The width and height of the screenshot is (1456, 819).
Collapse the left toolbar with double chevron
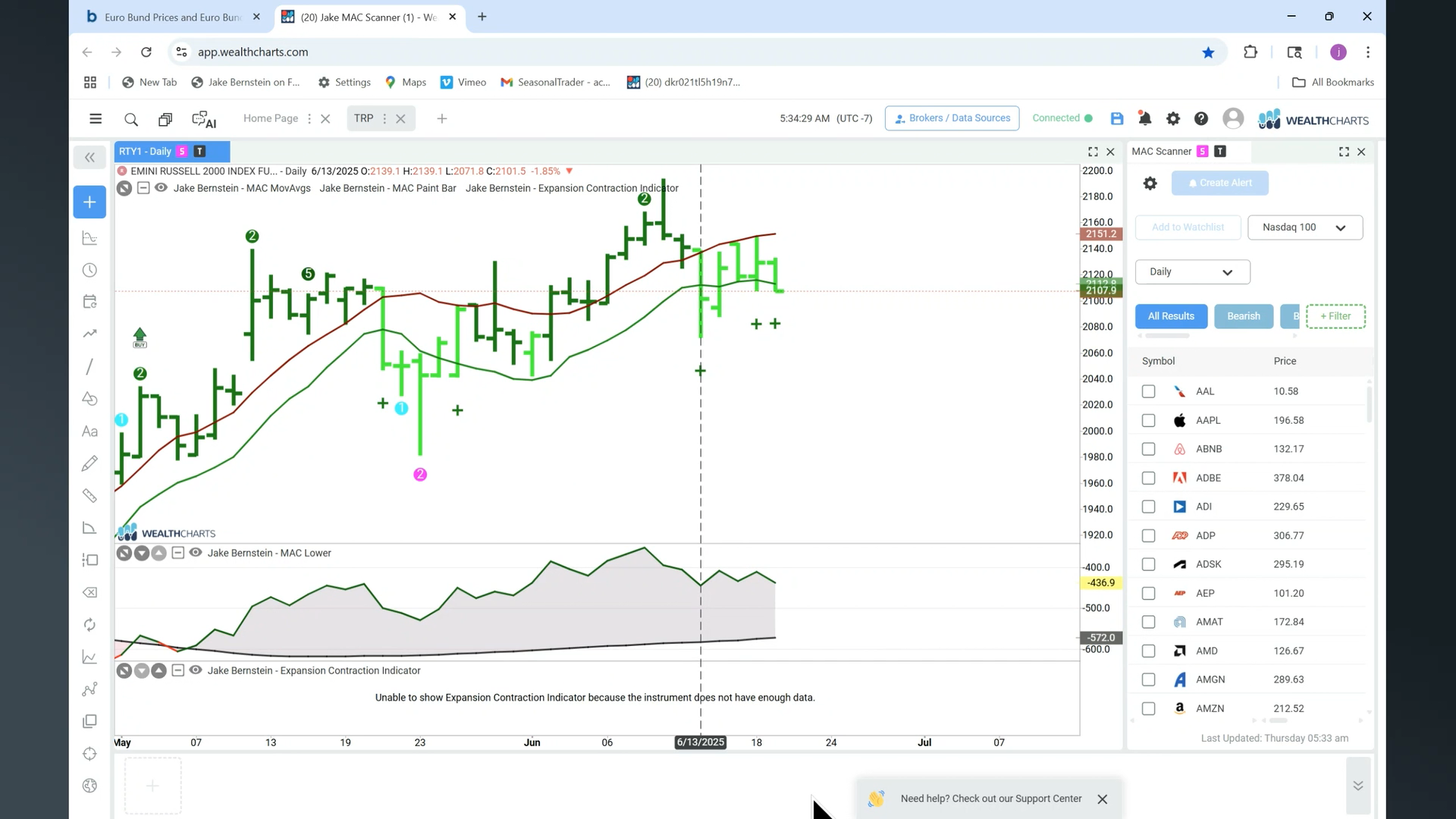click(89, 158)
